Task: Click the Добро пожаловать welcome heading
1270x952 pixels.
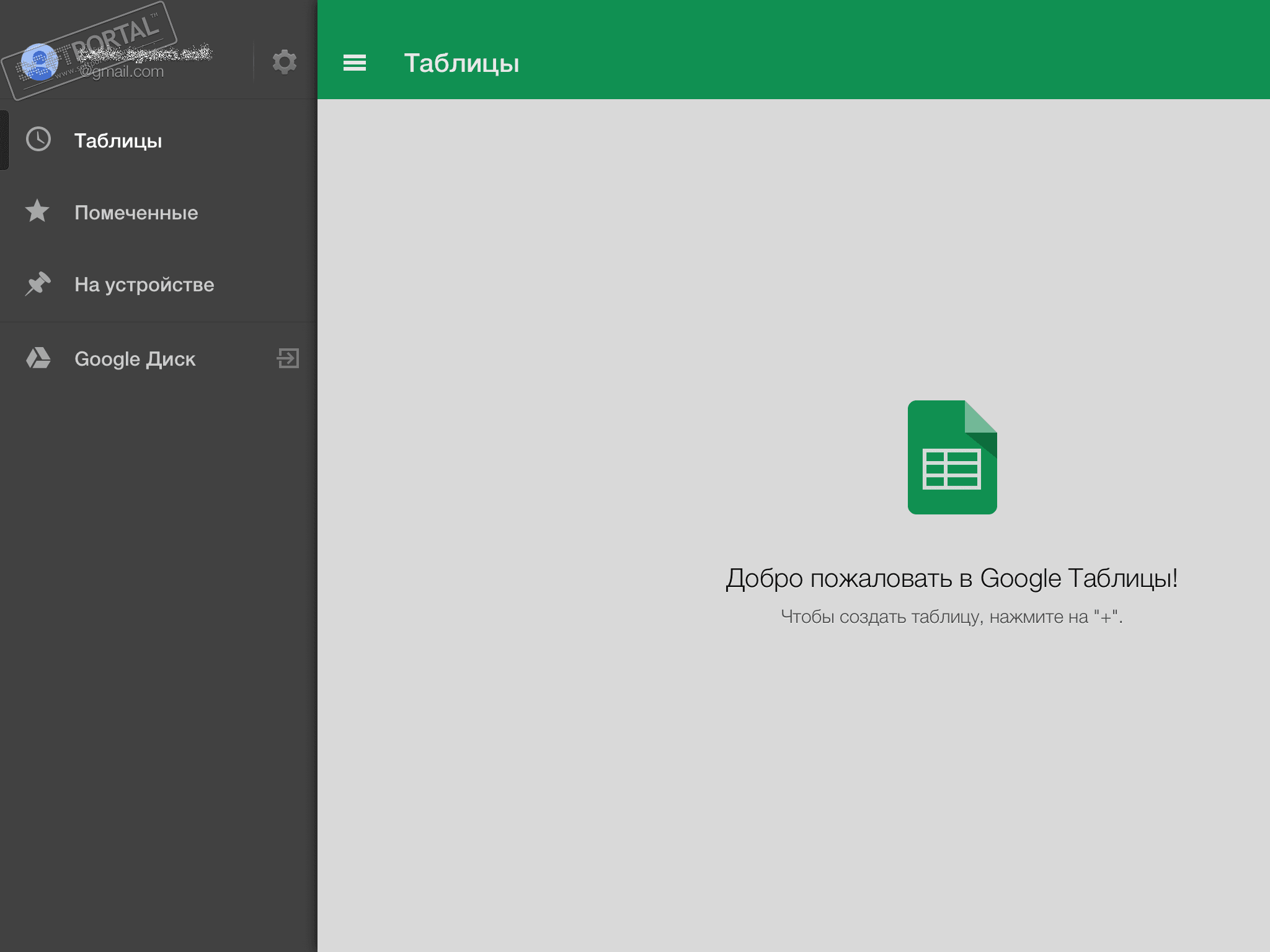Action: coord(952,578)
